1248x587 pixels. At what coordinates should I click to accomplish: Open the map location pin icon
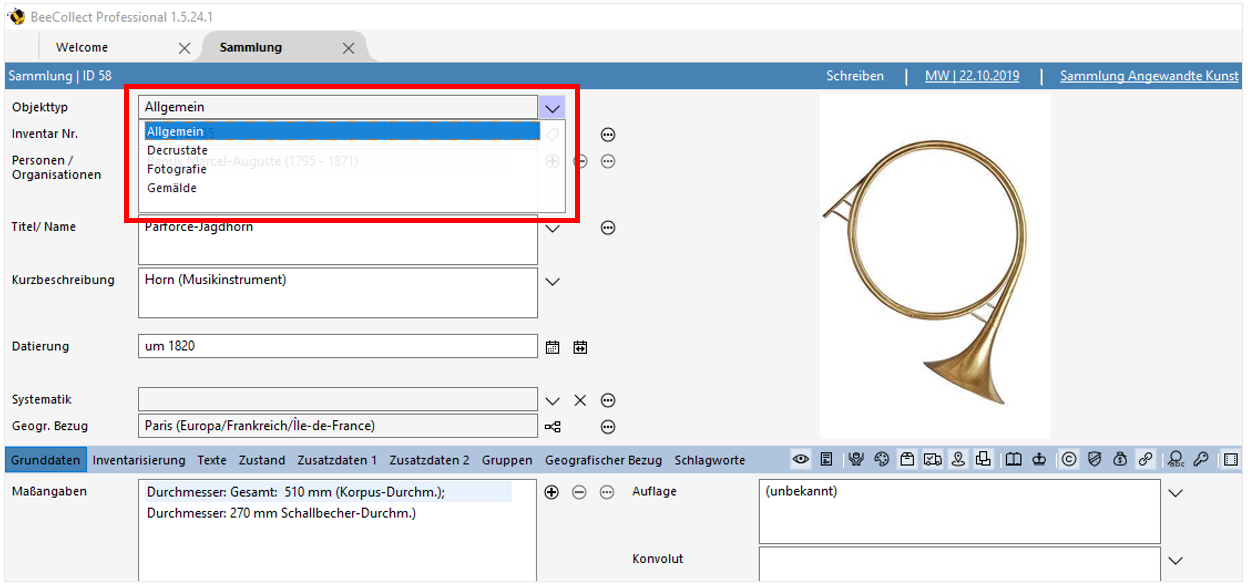pos(958,460)
